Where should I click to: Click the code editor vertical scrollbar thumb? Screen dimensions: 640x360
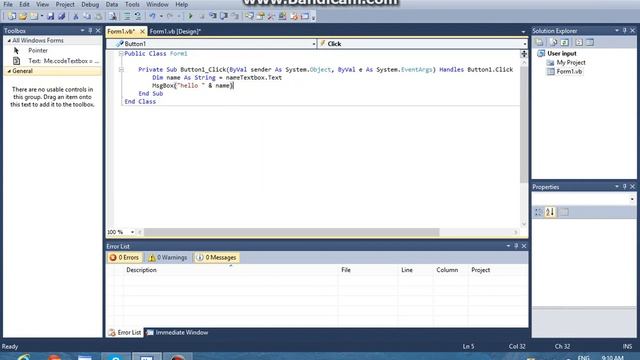[x=524, y=124]
